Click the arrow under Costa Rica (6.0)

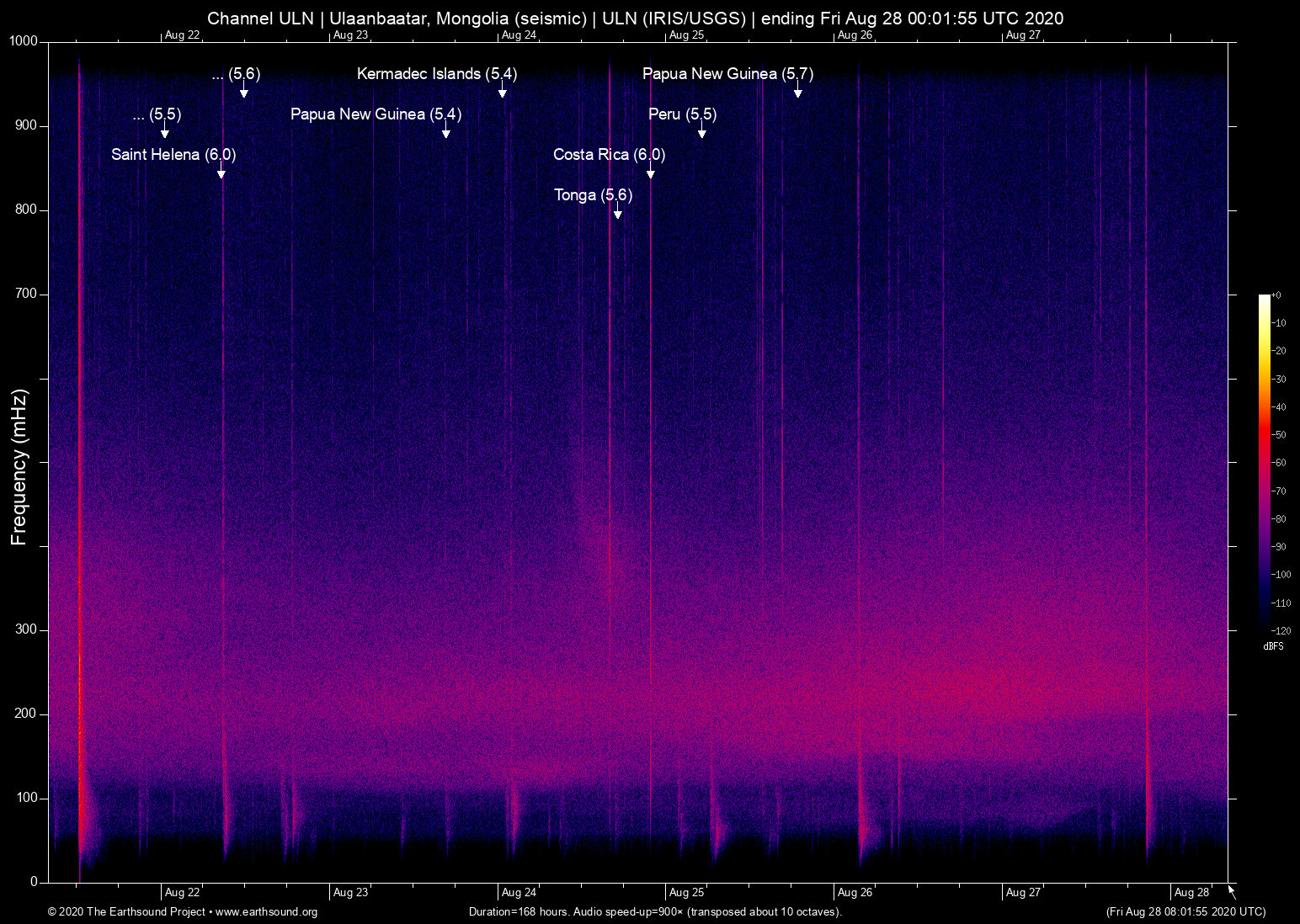[651, 173]
